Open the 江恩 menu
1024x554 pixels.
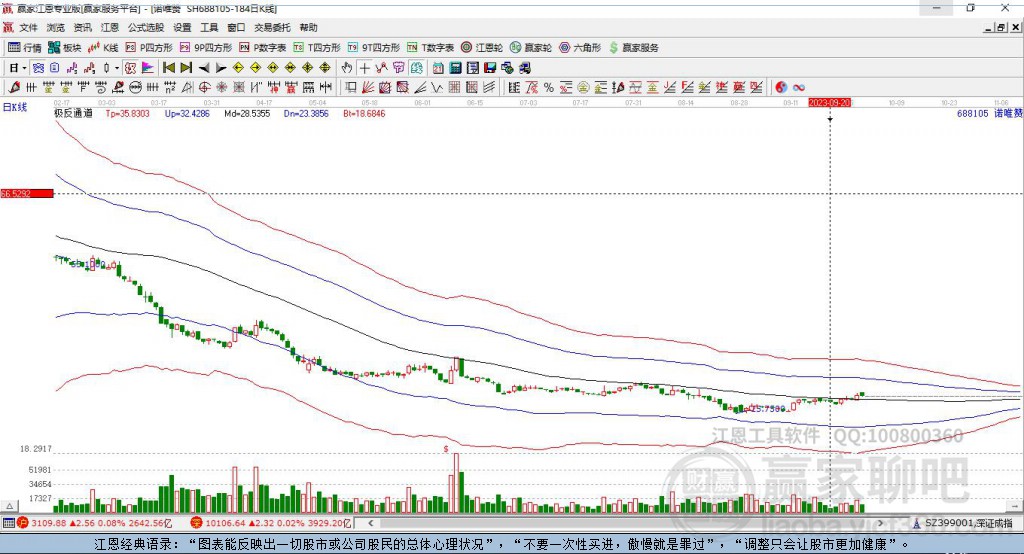click(x=110, y=27)
